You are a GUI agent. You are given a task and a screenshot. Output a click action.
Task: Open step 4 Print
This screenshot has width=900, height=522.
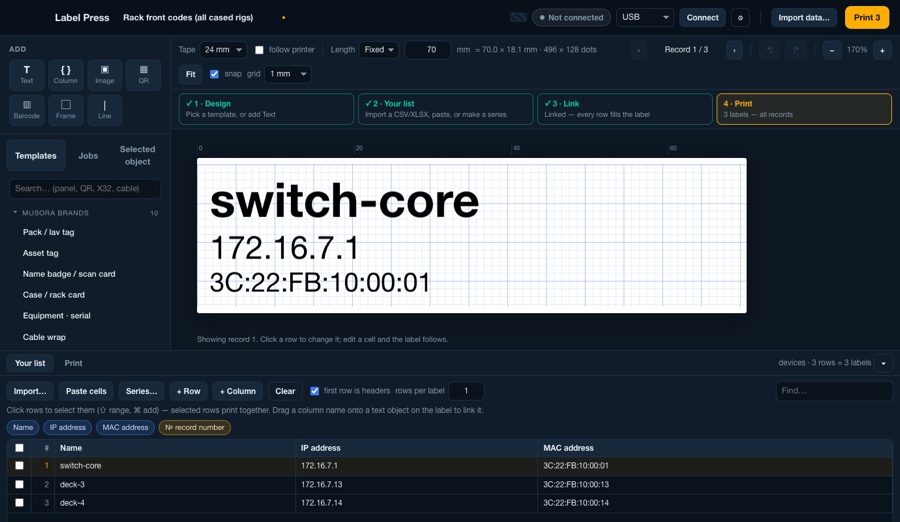tap(804, 109)
